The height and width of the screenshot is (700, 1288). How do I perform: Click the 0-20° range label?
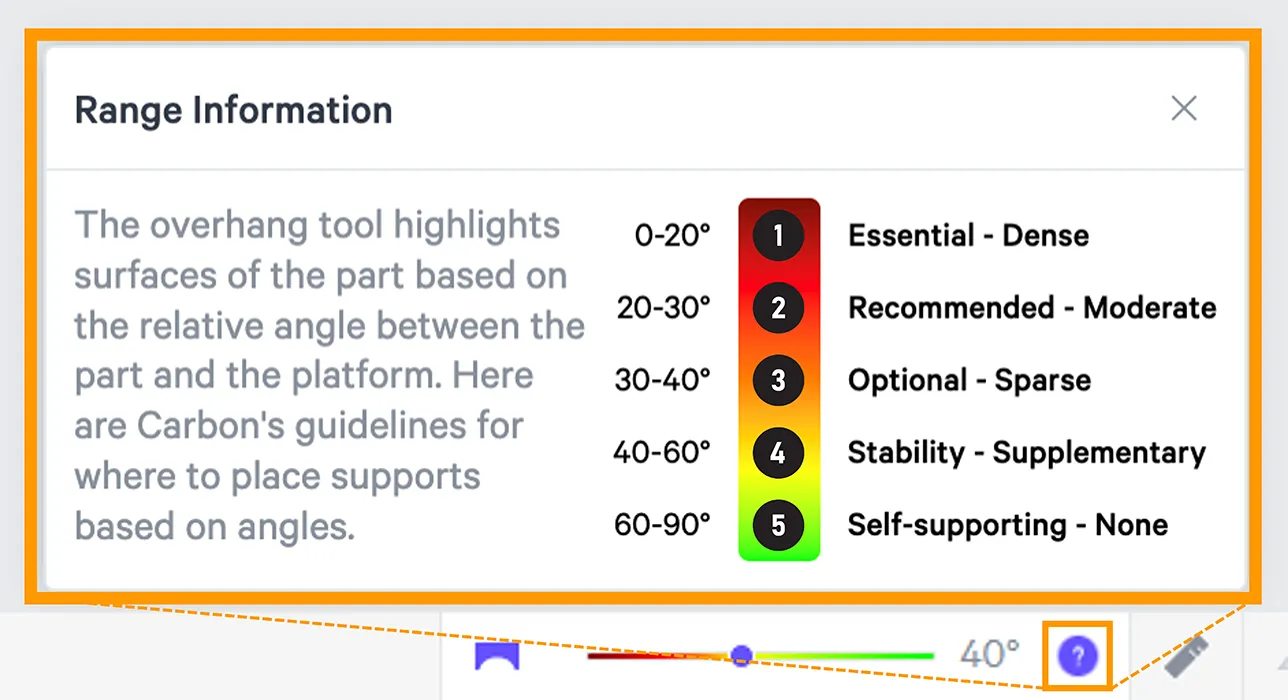[673, 236]
